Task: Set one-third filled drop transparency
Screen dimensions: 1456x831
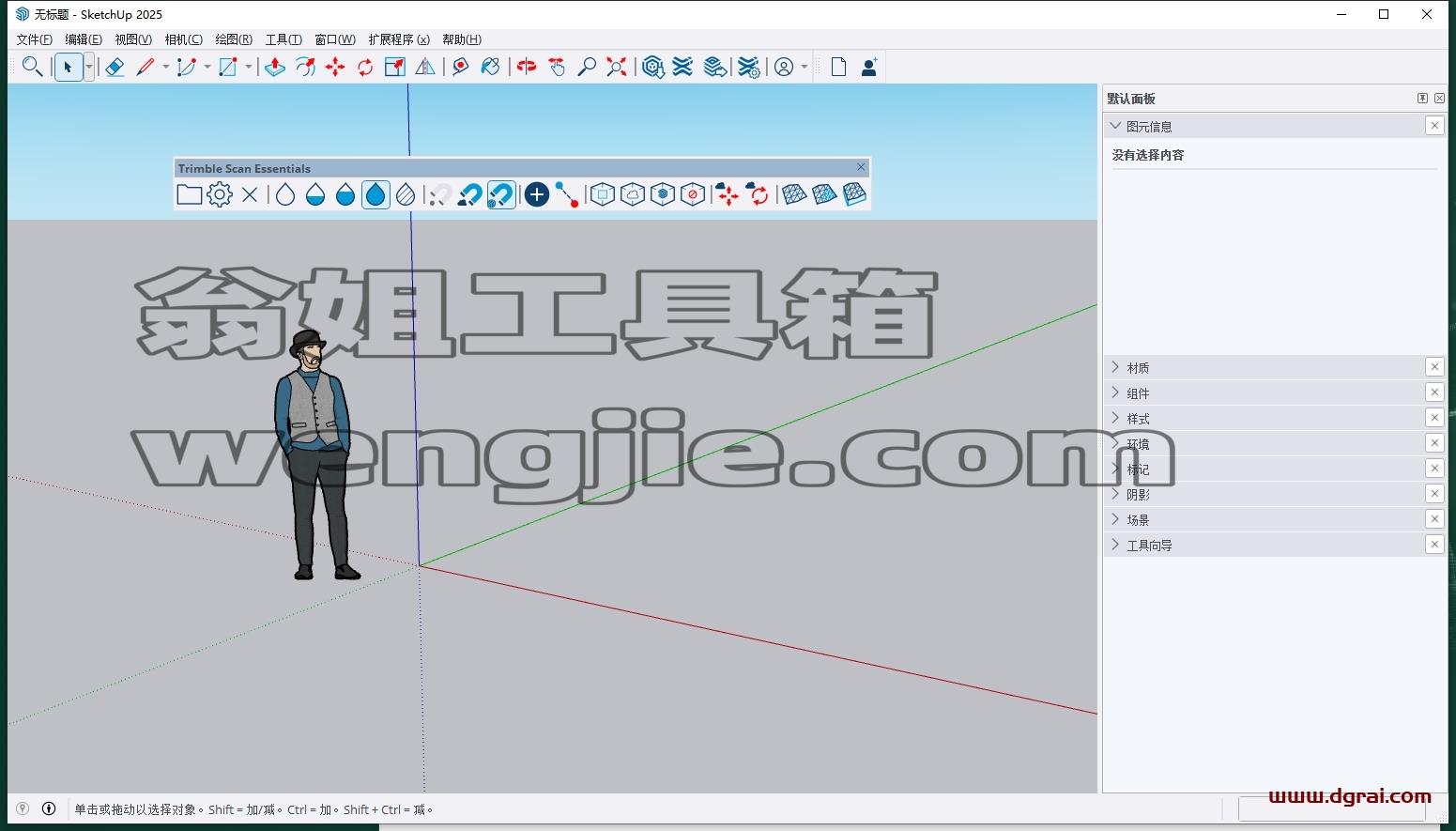Action: [x=315, y=194]
